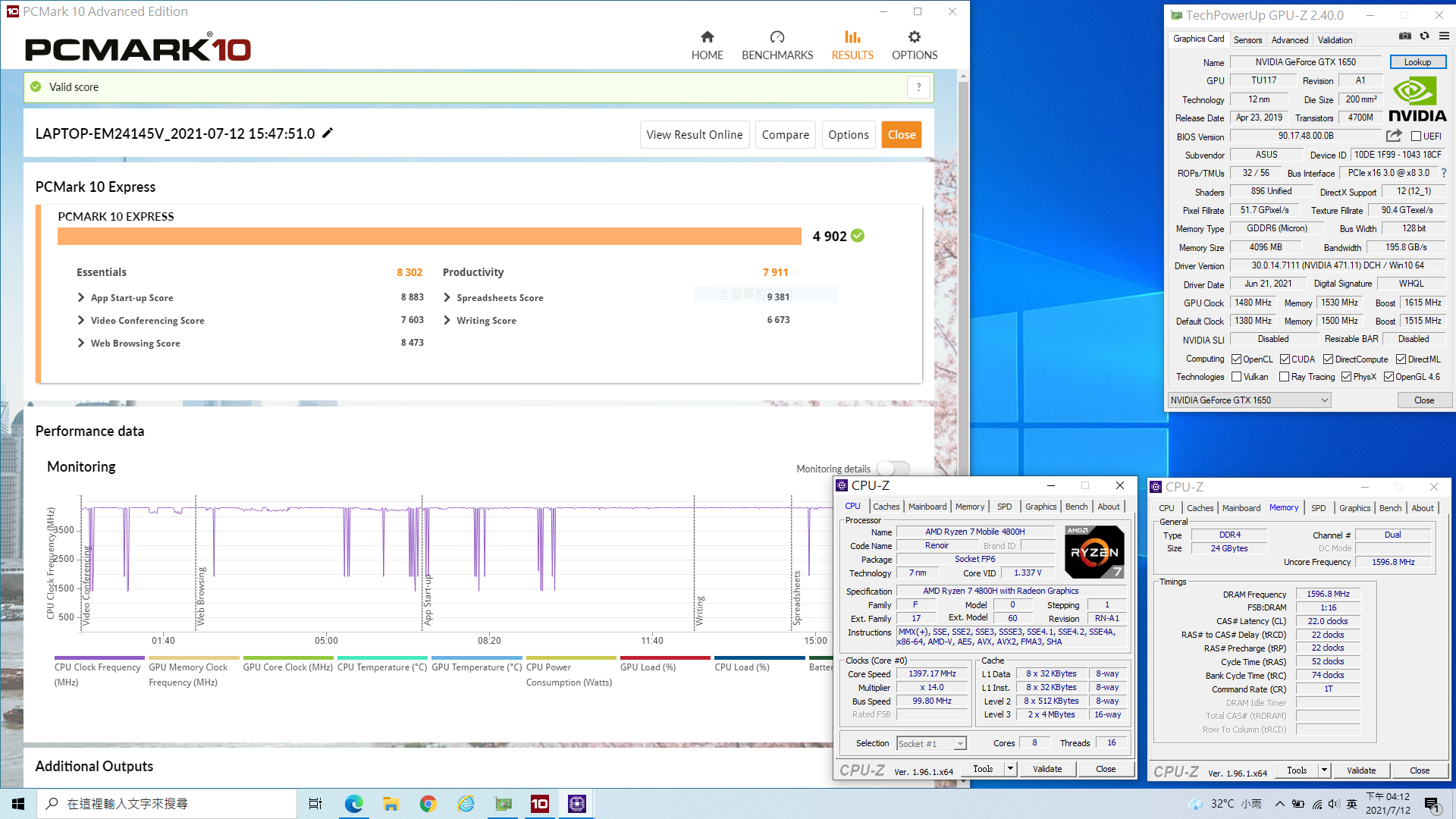Open GPU-Z hamburger menu icon

pos(1444,36)
